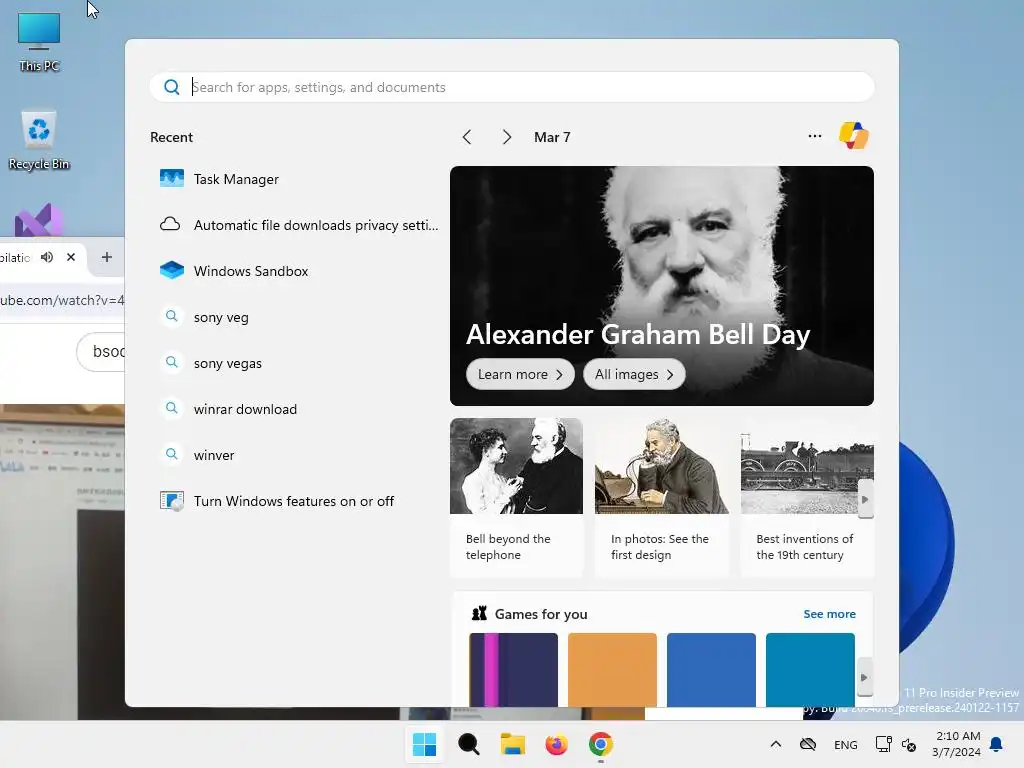Click Learn more button on Bell image

[x=520, y=374]
